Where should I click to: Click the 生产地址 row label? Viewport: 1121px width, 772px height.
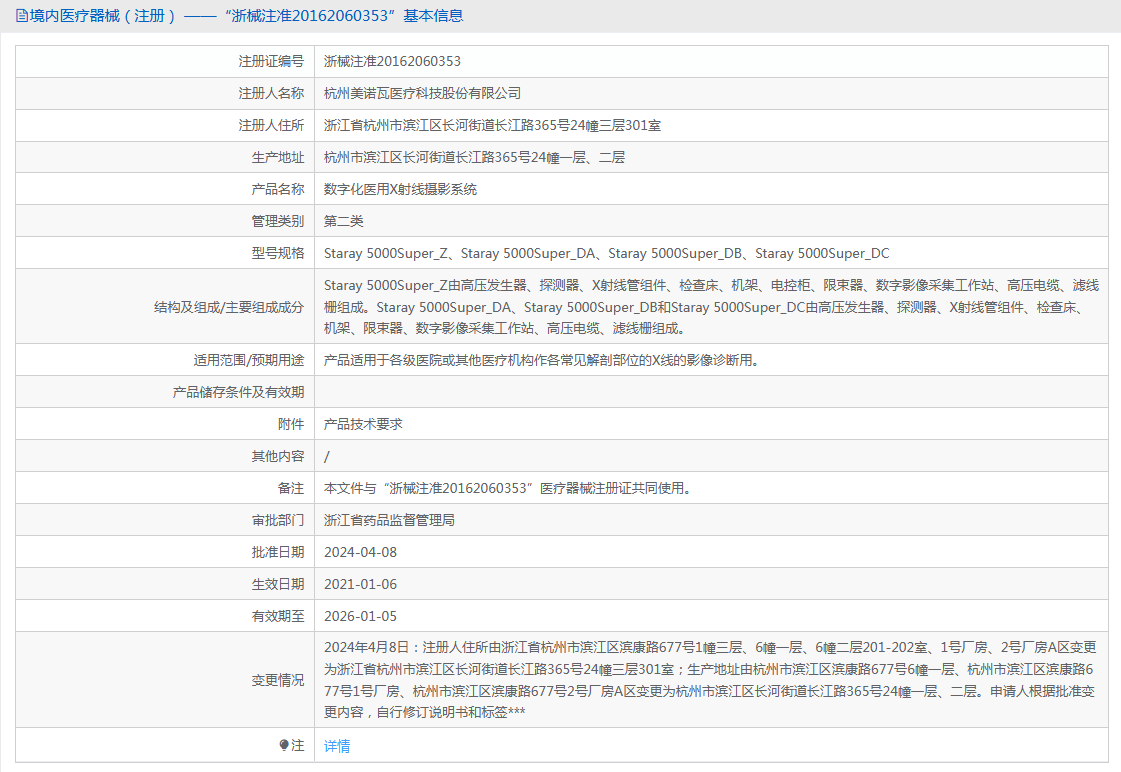tap(277, 158)
